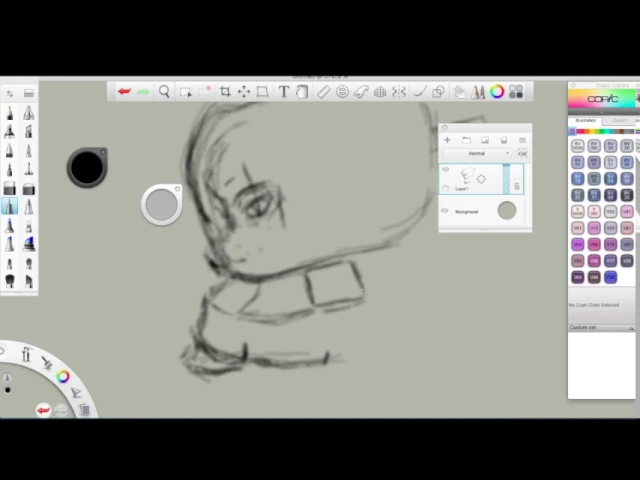Choose the Text tool (T icon)
This screenshot has width=640, height=480.
(284, 91)
